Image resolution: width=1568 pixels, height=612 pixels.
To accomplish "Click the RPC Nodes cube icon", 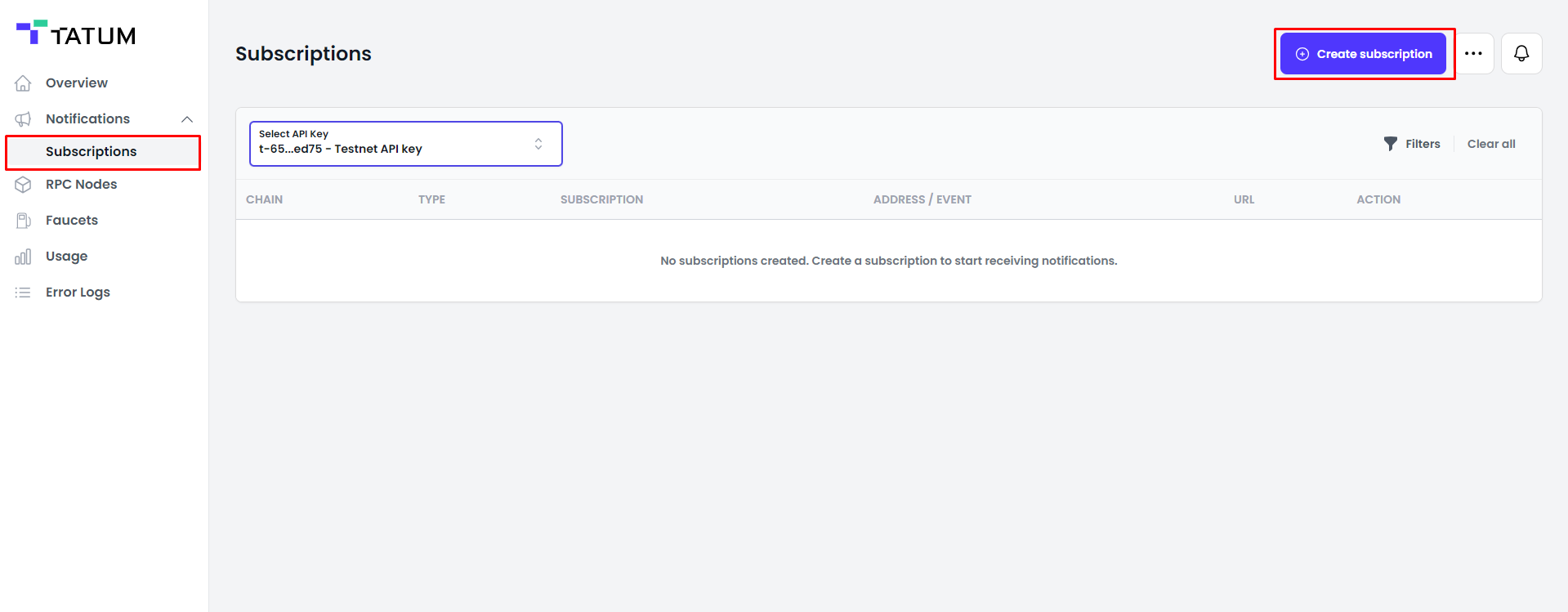I will point(23,185).
